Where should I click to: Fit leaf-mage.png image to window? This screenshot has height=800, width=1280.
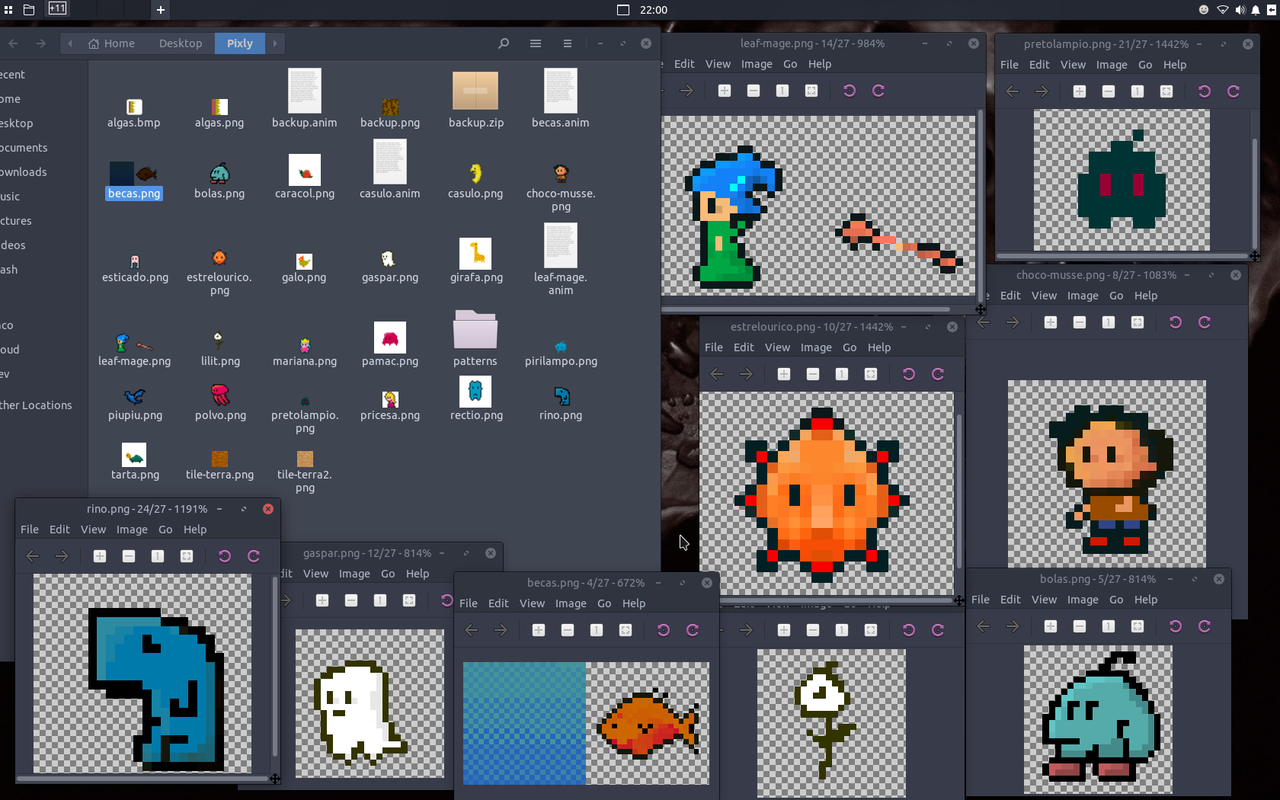click(811, 90)
